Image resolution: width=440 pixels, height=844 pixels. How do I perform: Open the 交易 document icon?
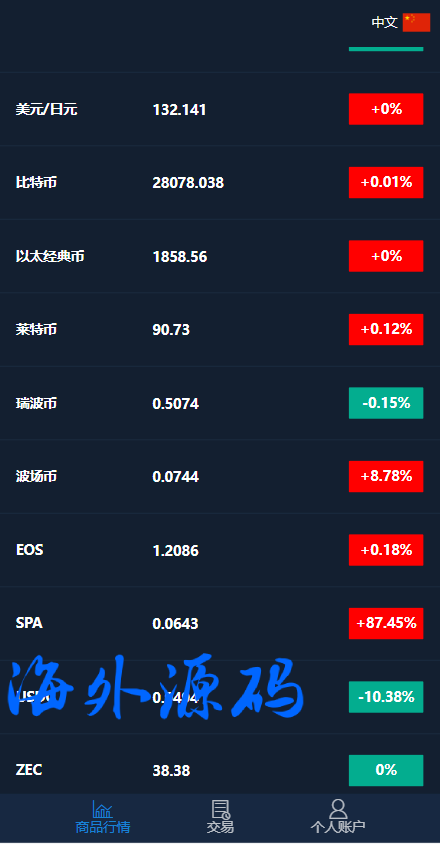click(x=220, y=809)
